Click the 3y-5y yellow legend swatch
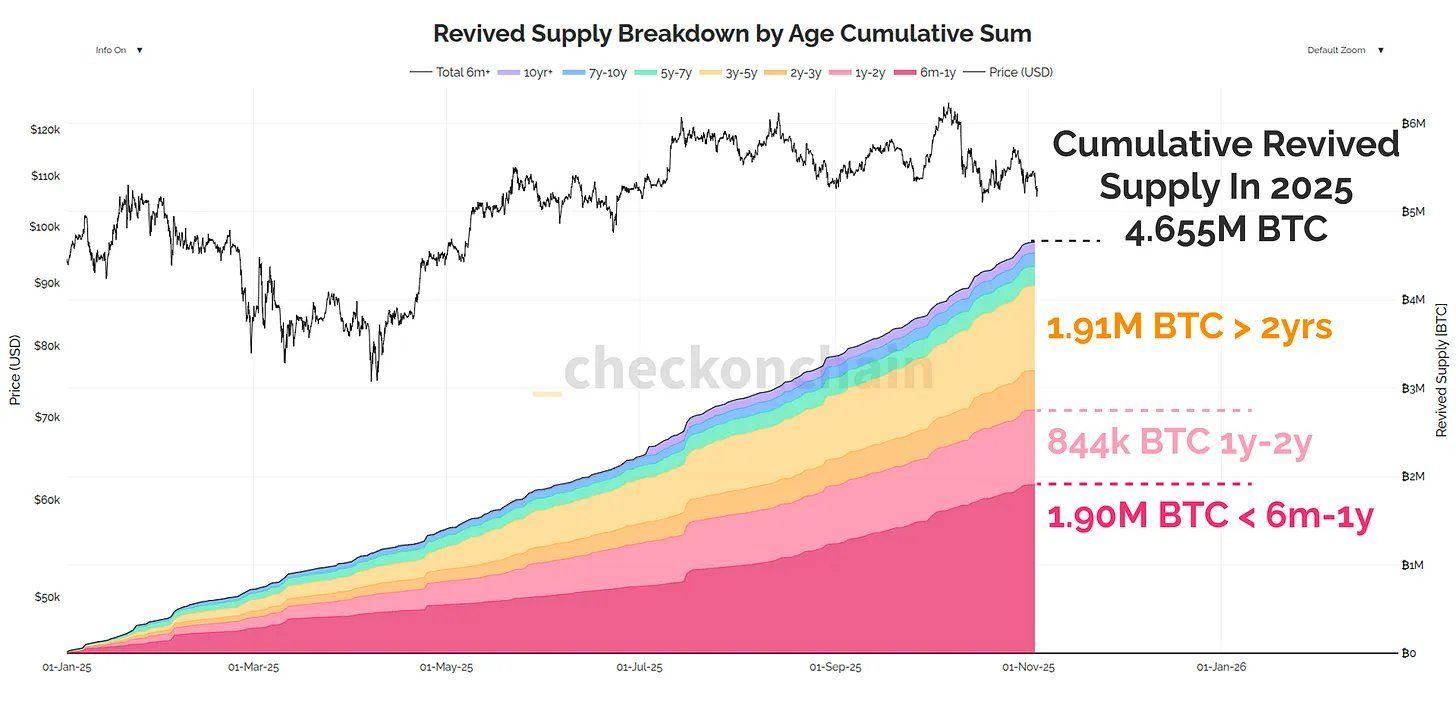The height and width of the screenshot is (704, 1456). click(x=711, y=72)
